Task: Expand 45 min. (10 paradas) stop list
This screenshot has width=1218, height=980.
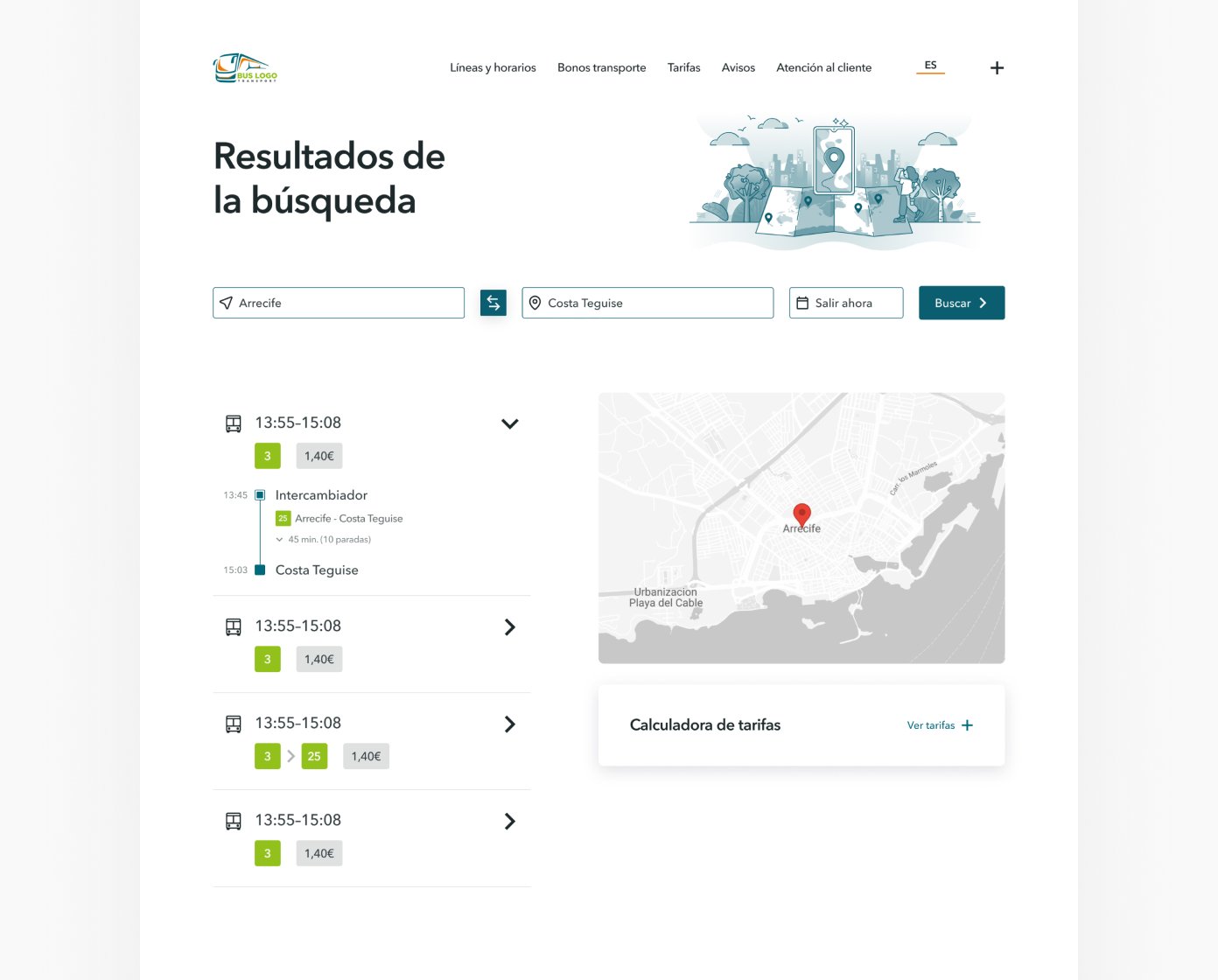Action: coord(324,540)
